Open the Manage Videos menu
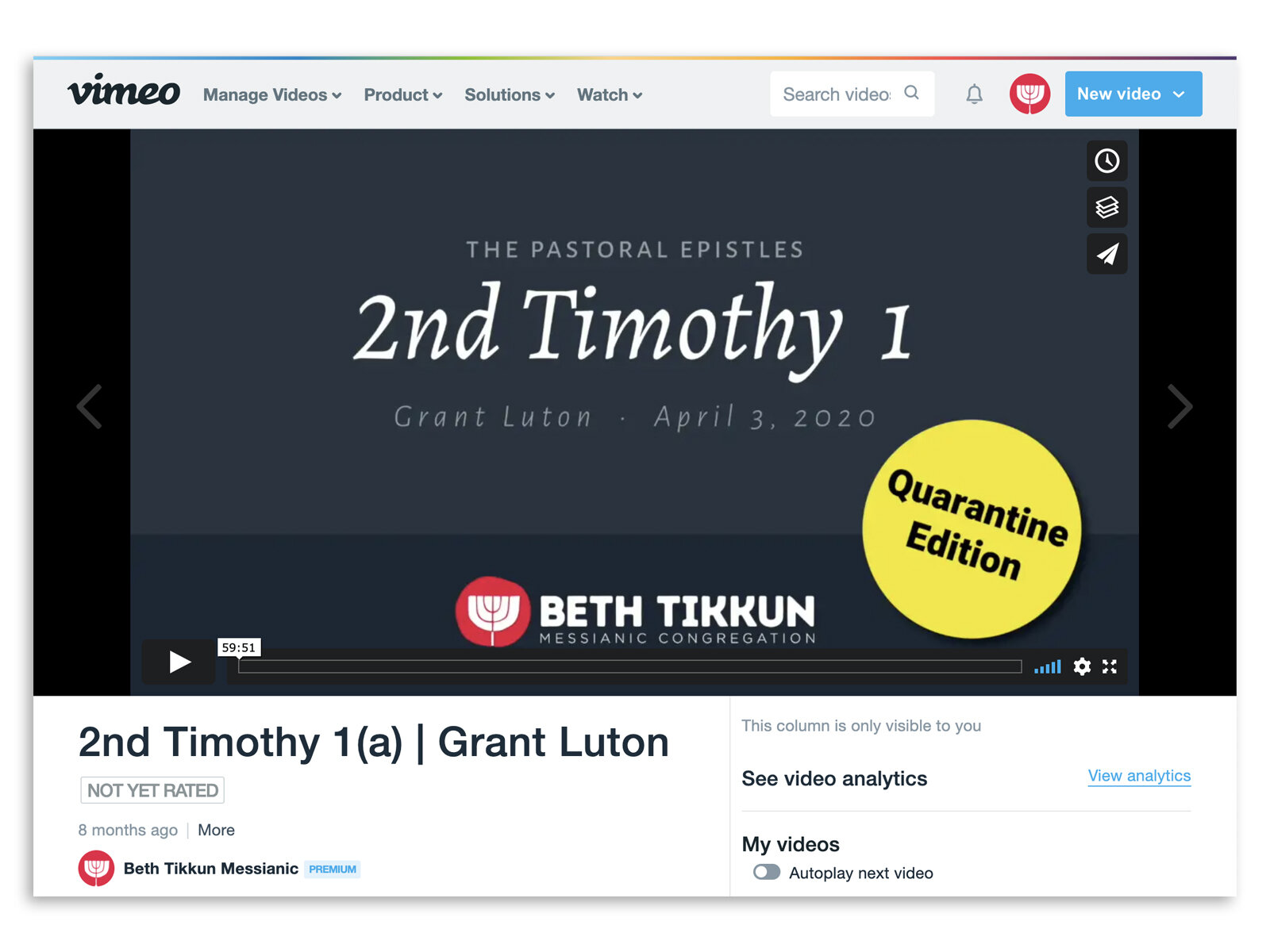The width and height of the screenshot is (1270, 952). tap(272, 94)
